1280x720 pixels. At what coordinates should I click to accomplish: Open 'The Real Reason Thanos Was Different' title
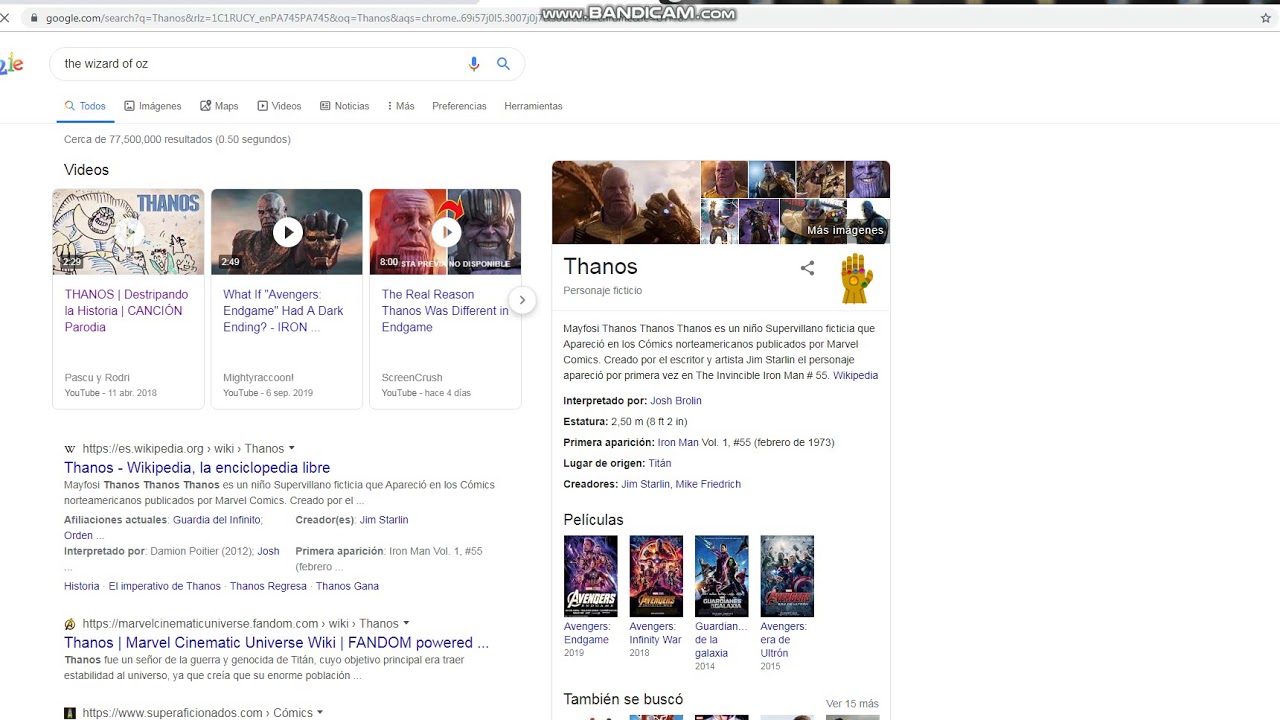[x=445, y=311]
